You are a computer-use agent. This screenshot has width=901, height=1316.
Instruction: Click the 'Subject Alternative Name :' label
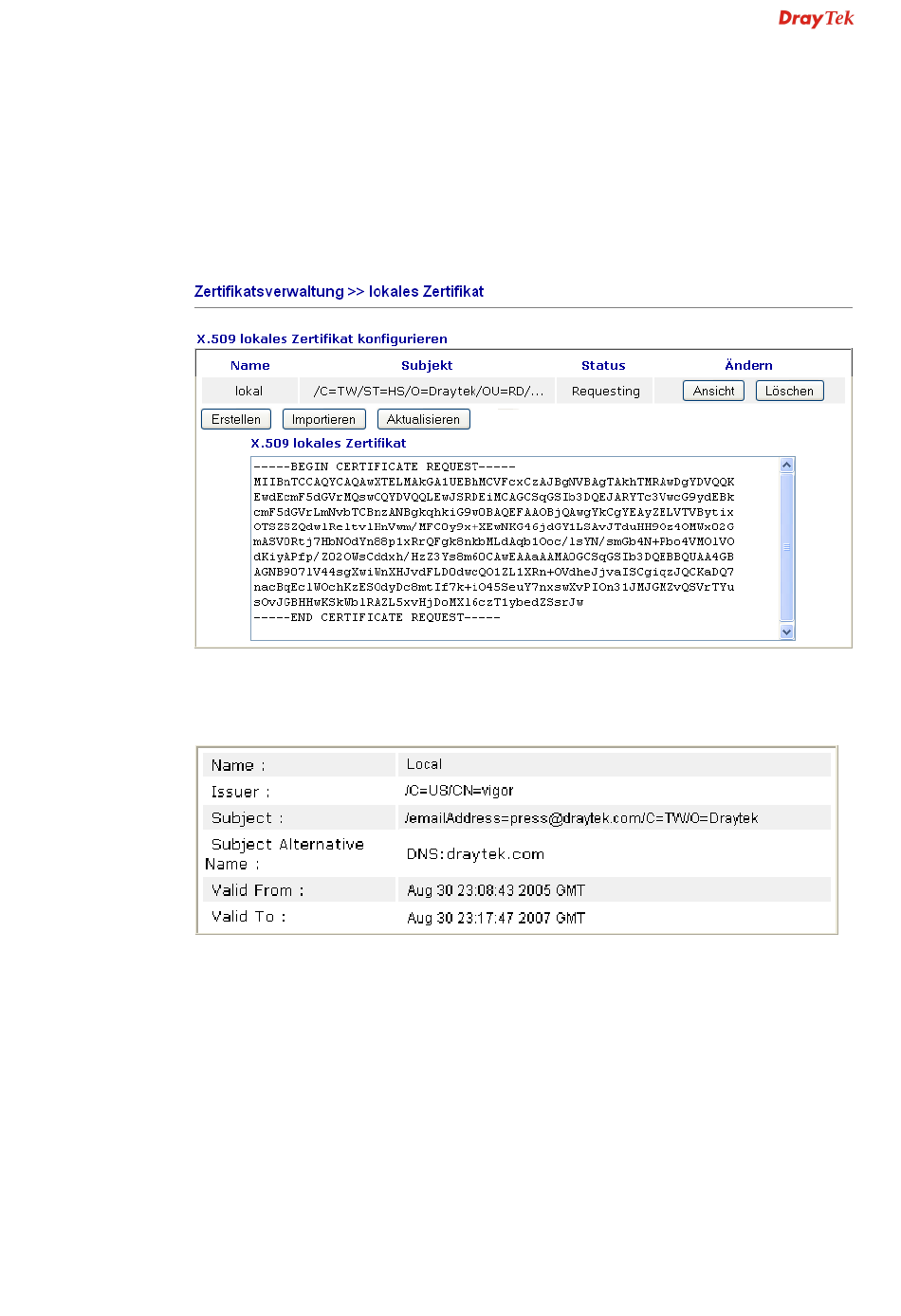point(285,854)
